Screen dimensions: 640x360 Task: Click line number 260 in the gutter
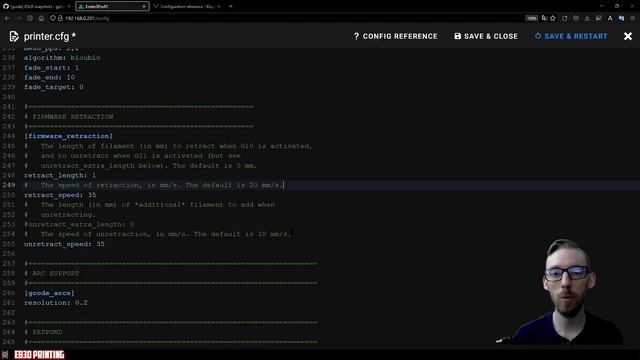click(9, 293)
